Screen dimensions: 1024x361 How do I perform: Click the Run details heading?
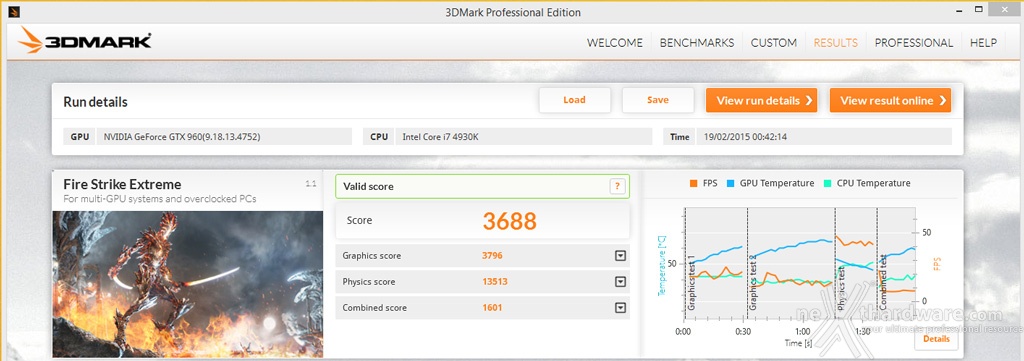(95, 102)
